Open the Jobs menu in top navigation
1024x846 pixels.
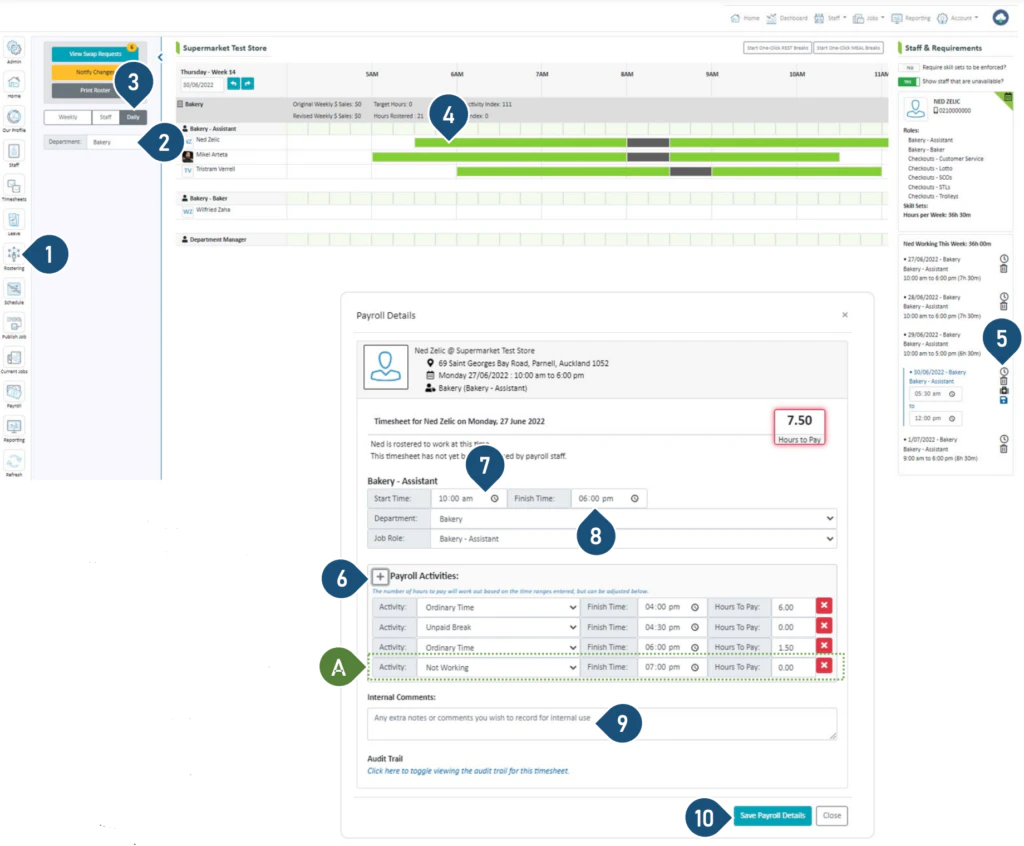869,18
